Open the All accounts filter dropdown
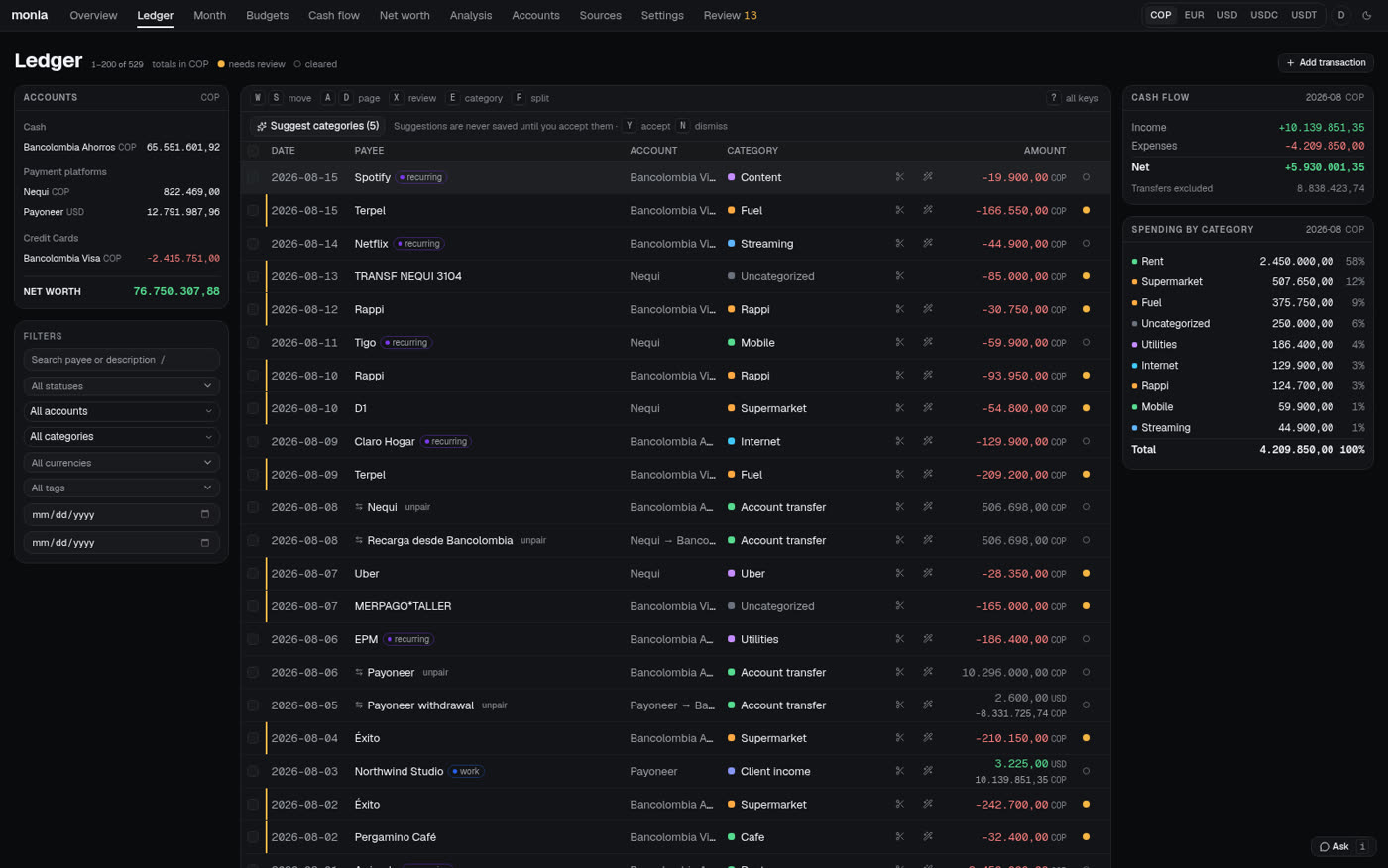This screenshot has height=868, width=1388. coord(121,411)
